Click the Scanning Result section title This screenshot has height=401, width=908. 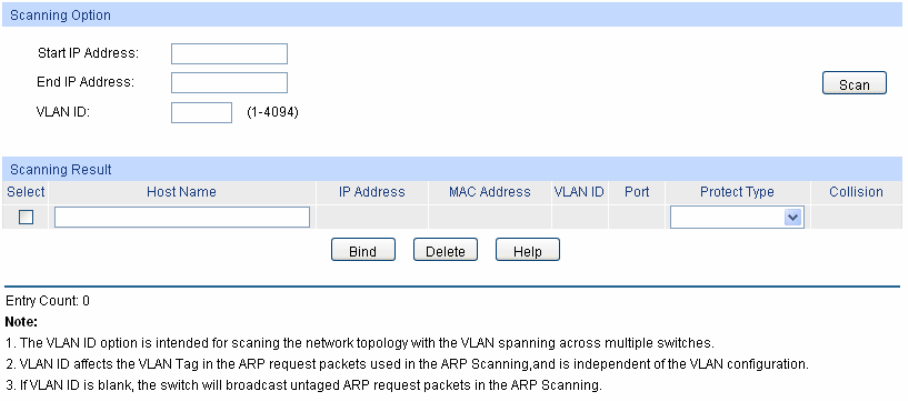tap(59, 170)
